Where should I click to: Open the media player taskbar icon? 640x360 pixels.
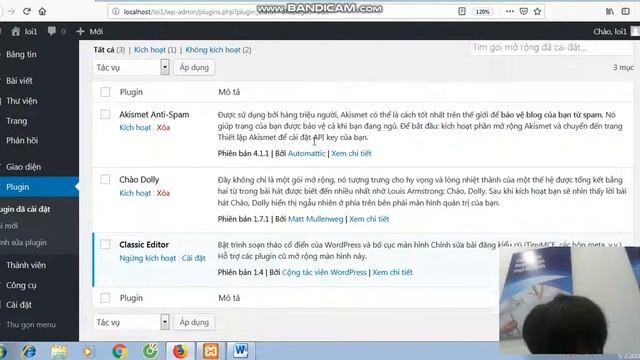[x=89, y=351]
